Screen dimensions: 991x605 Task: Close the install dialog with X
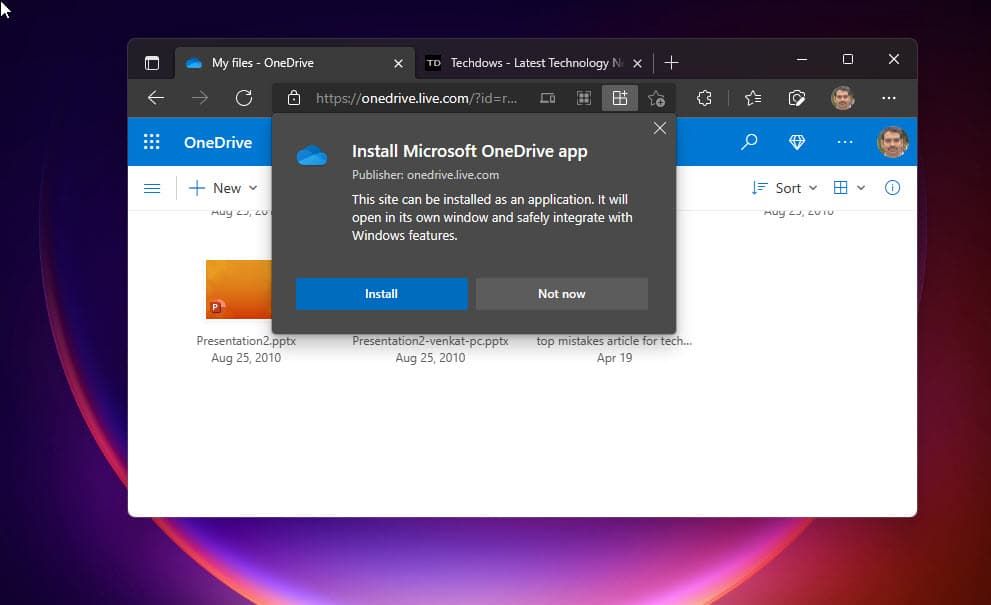tap(660, 128)
